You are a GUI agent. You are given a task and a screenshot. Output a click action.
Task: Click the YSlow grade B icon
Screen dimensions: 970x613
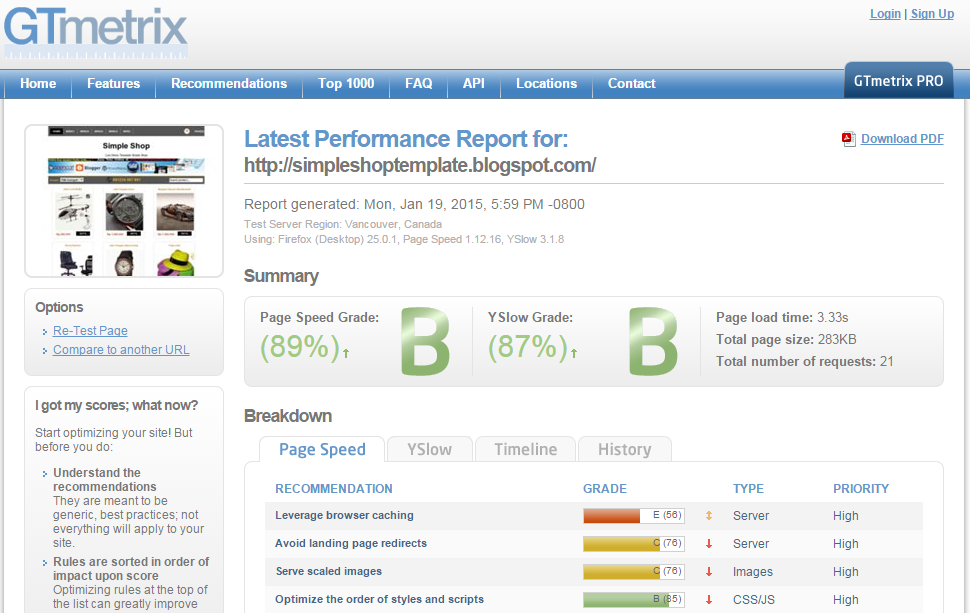tap(653, 343)
